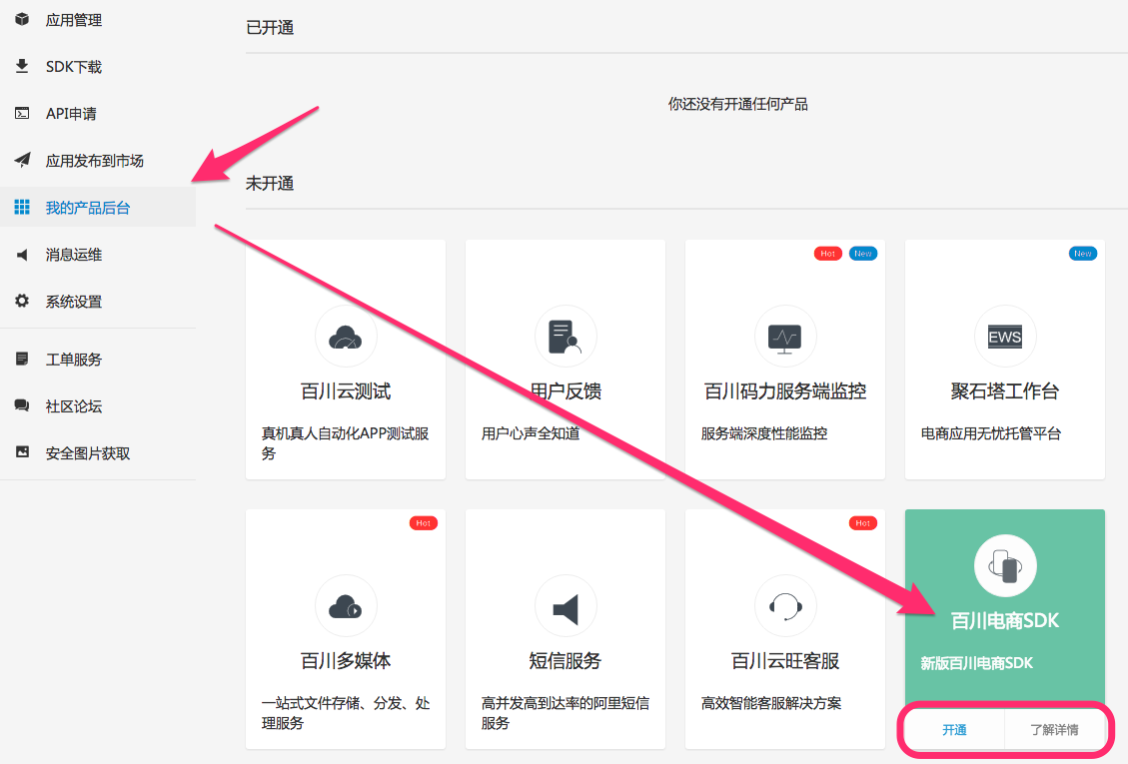The height and width of the screenshot is (764, 1128).
Task: Click description 用户心声全知道
Action: (530, 433)
